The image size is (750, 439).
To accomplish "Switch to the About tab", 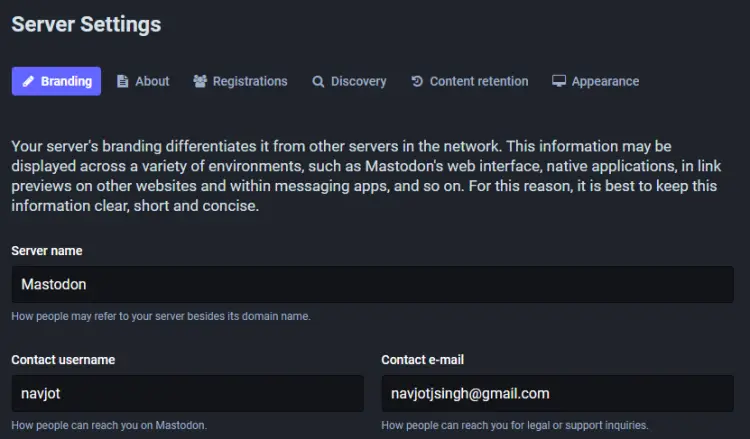I will click(152, 81).
